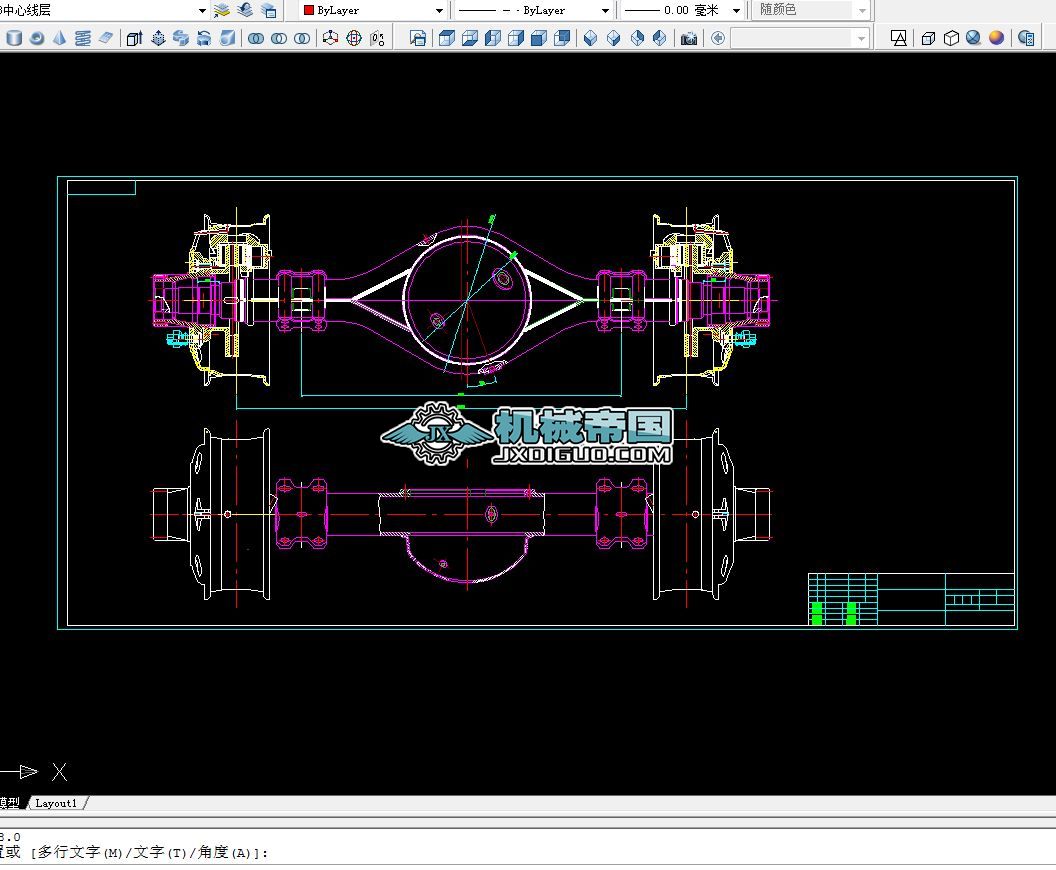Select the orange realistic shading sphere
The height and width of the screenshot is (870, 1056).
(996, 38)
